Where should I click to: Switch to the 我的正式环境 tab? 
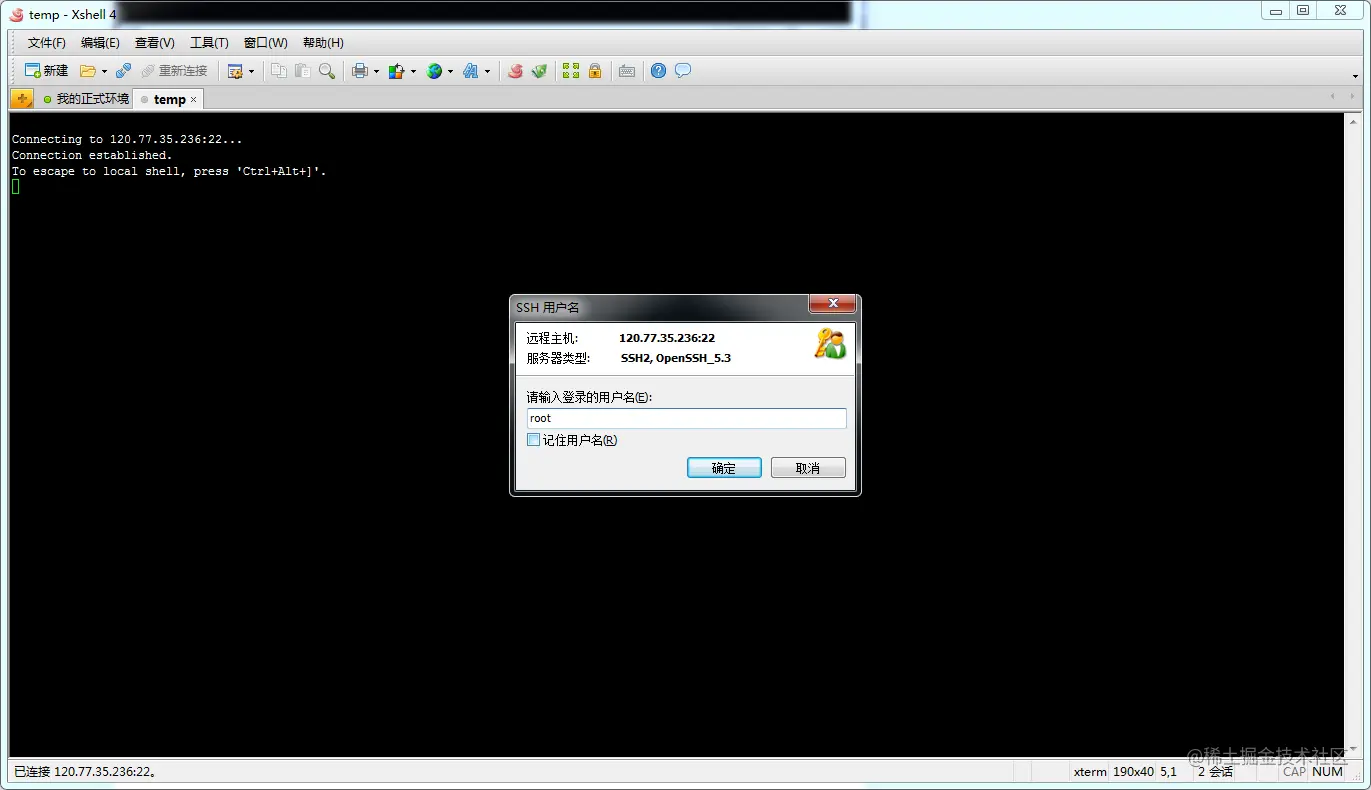pos(86,99)
